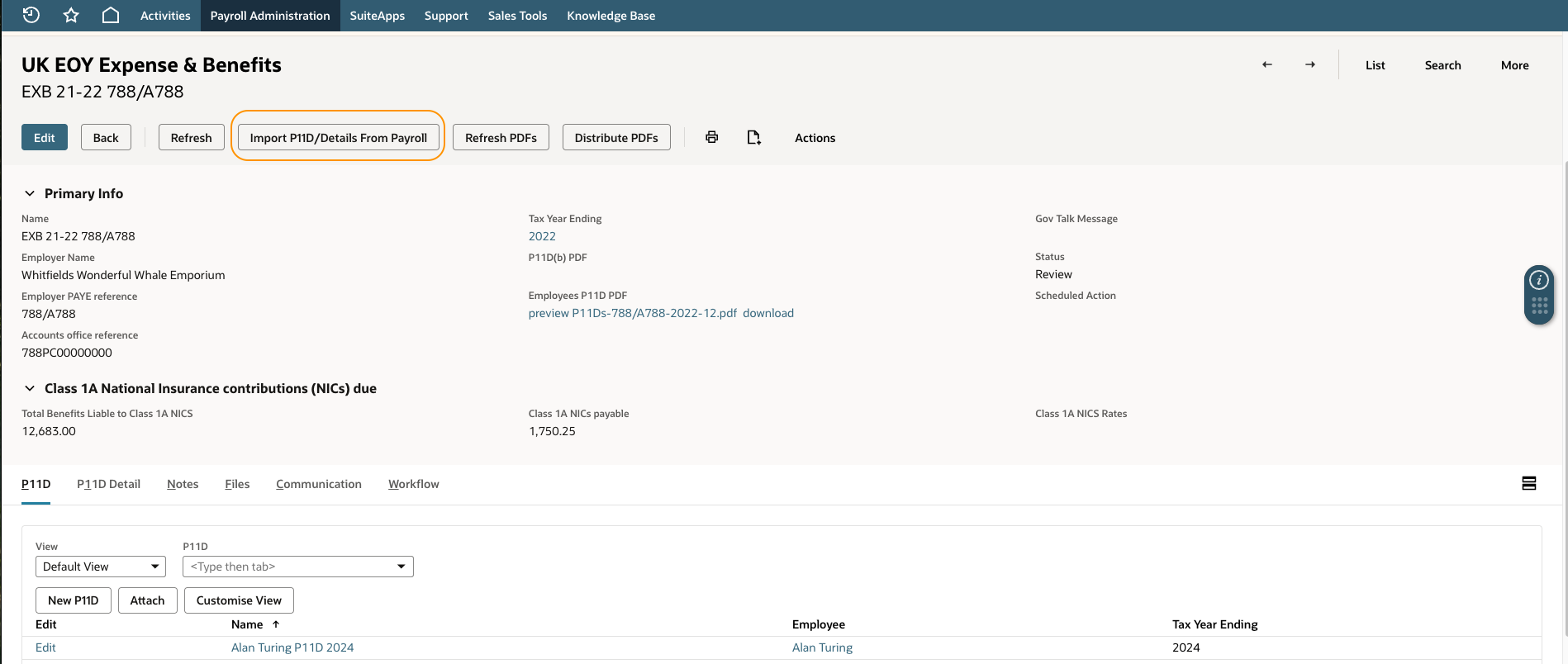Open the P11D type-then-tab dropdown

[x=298, y=567]
